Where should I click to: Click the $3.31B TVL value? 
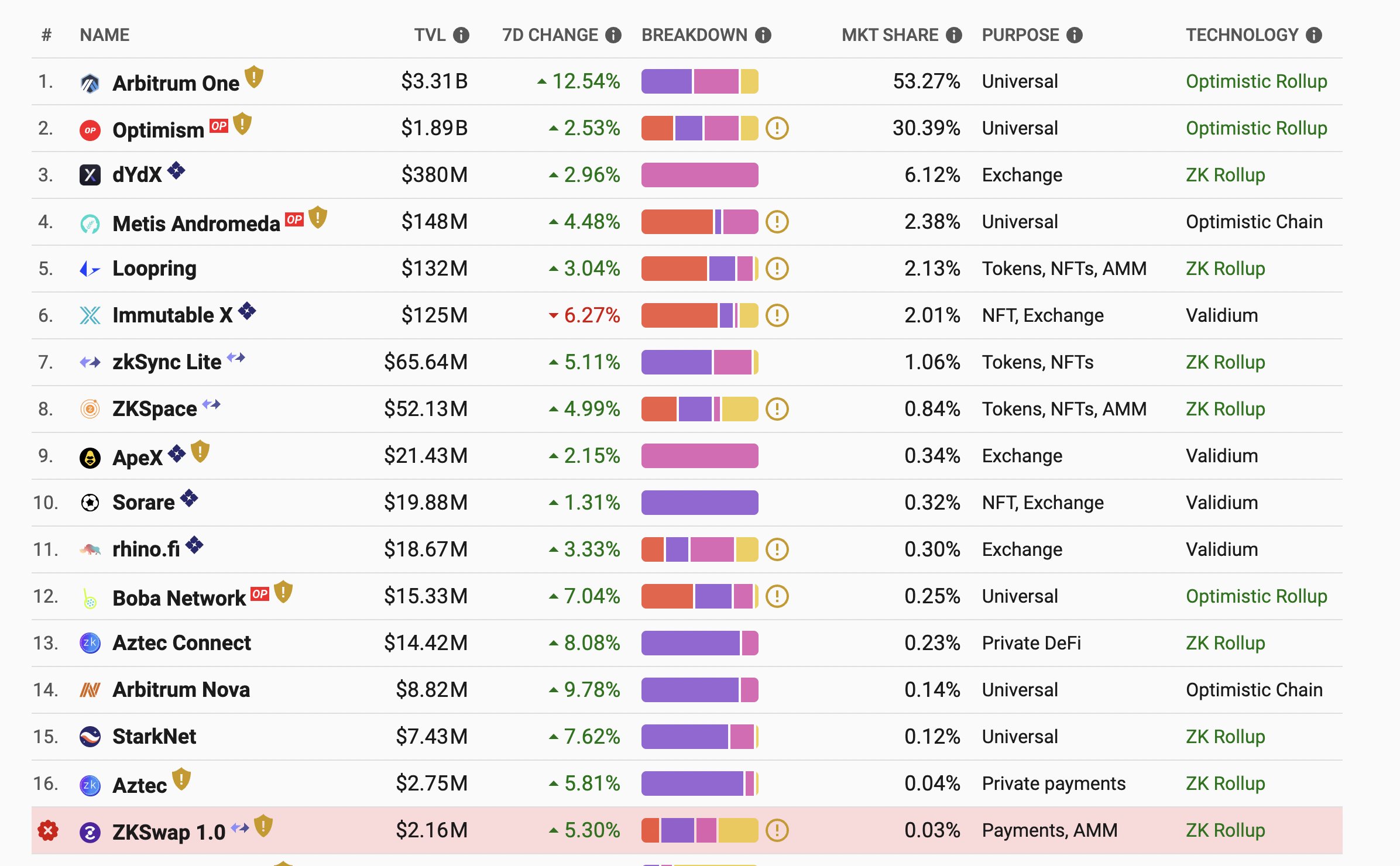pyautogui.click(x=434, y=81)
